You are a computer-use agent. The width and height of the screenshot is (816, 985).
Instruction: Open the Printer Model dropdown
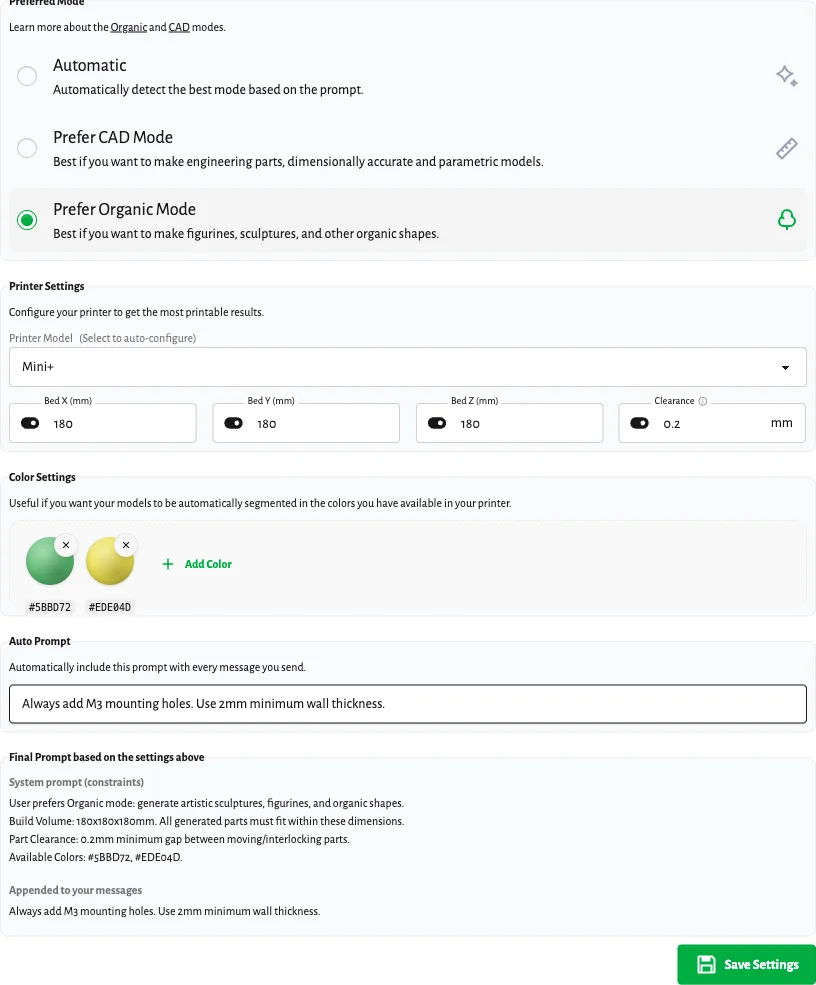point(407,367)
